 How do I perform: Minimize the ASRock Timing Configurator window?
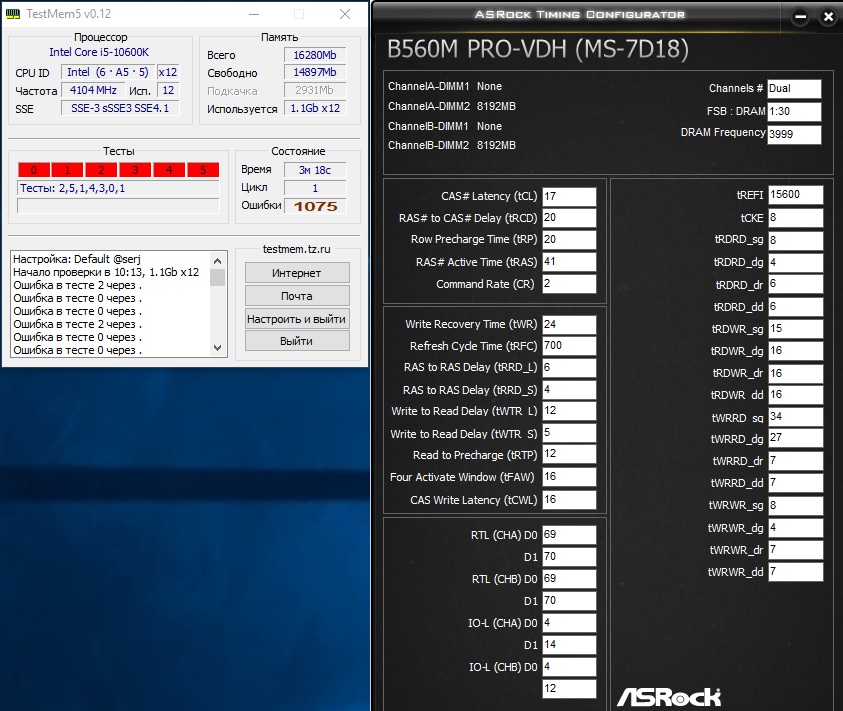pyautogui.click(x=800, y=17)
